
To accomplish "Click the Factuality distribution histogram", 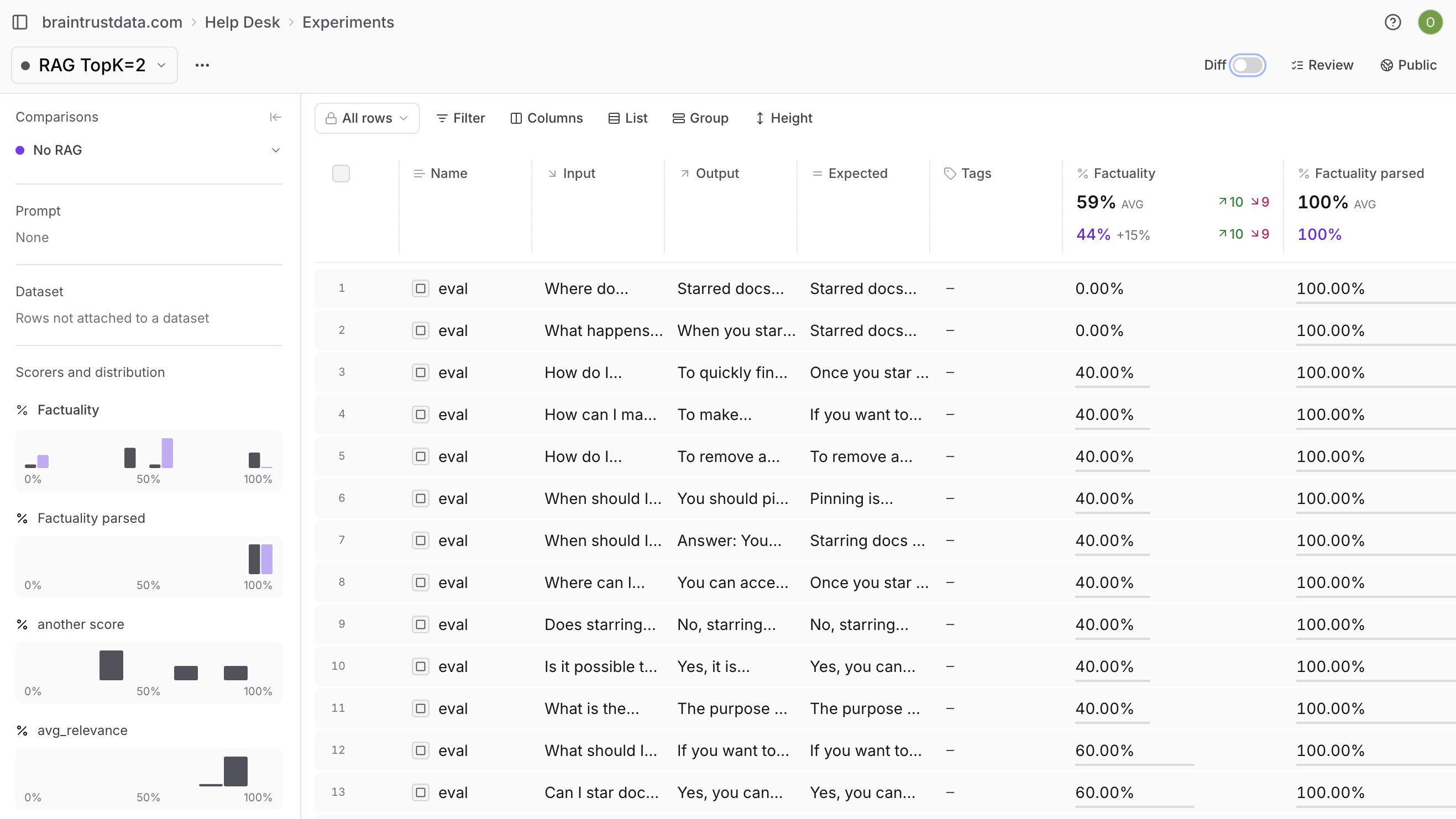I will (x=148, y=461).
